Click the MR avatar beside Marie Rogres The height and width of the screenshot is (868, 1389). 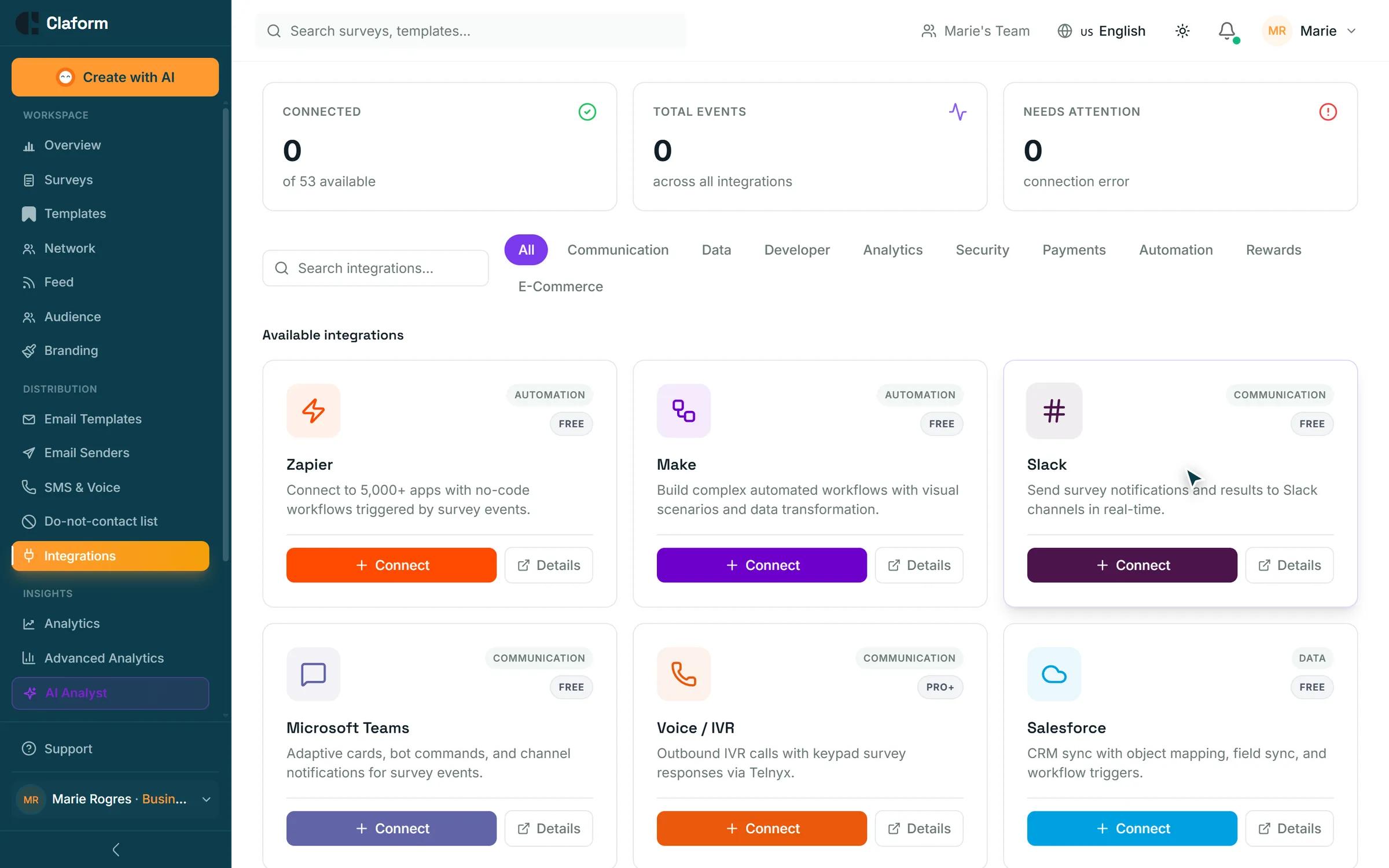pos(31,799)
